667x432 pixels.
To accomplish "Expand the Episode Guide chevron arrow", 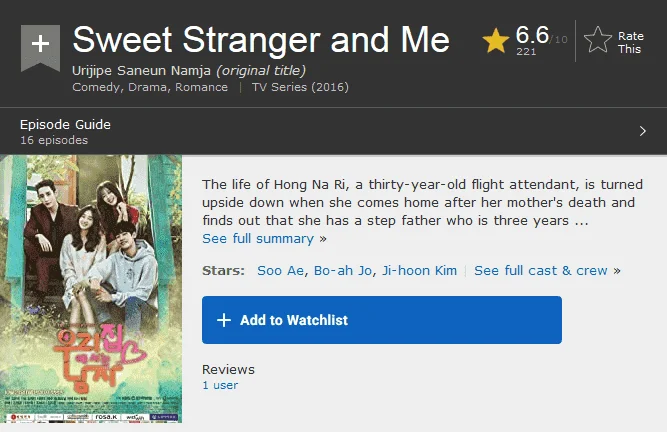I will tap(643, 131).
